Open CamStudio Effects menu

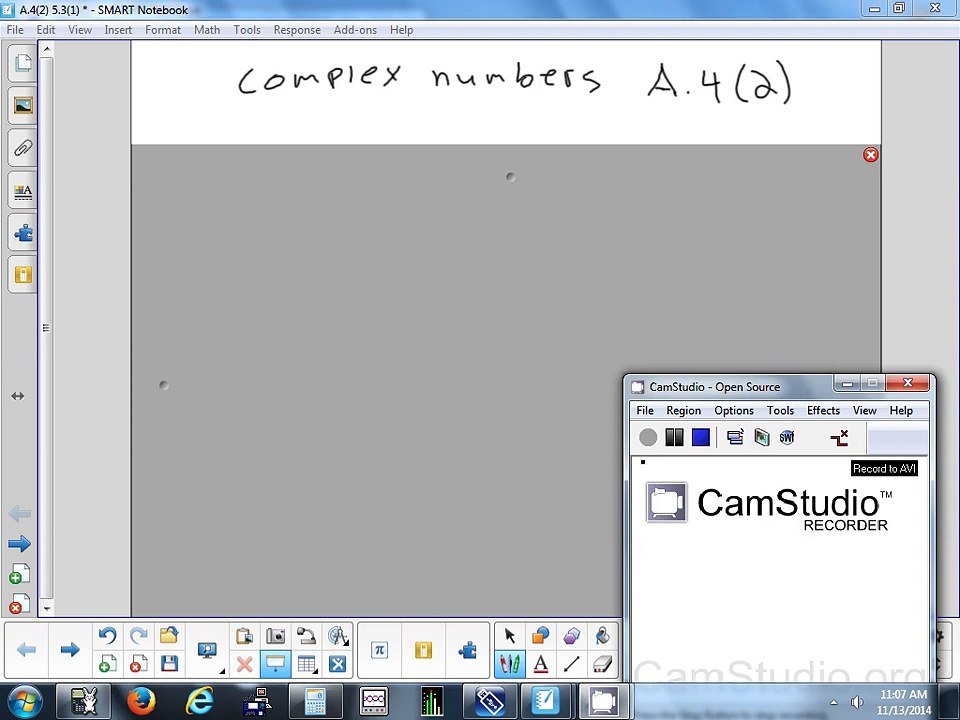(x=823, y=410)
